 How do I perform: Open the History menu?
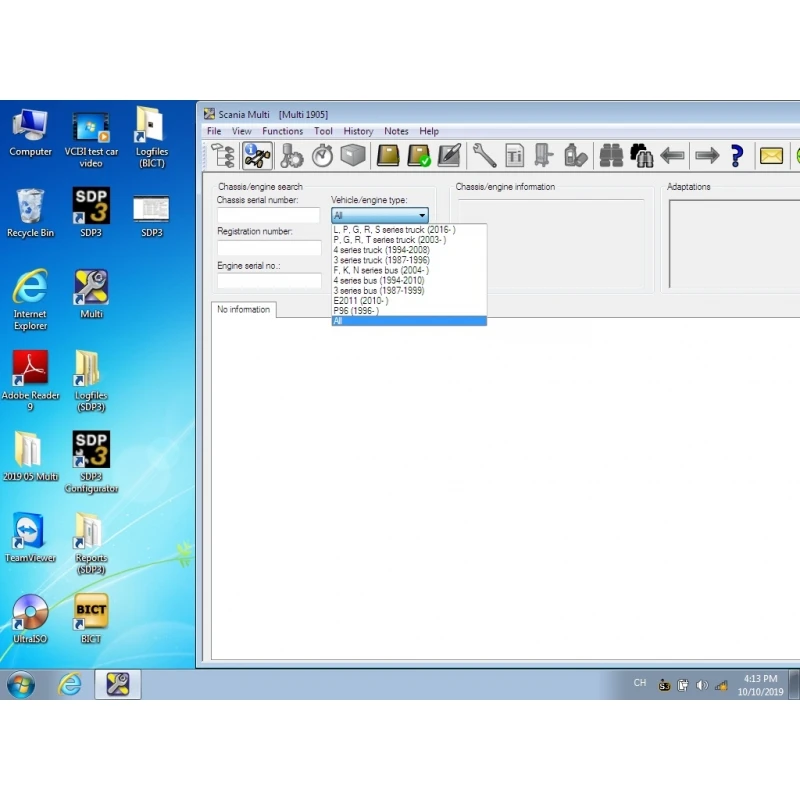(x=358, y=131)
